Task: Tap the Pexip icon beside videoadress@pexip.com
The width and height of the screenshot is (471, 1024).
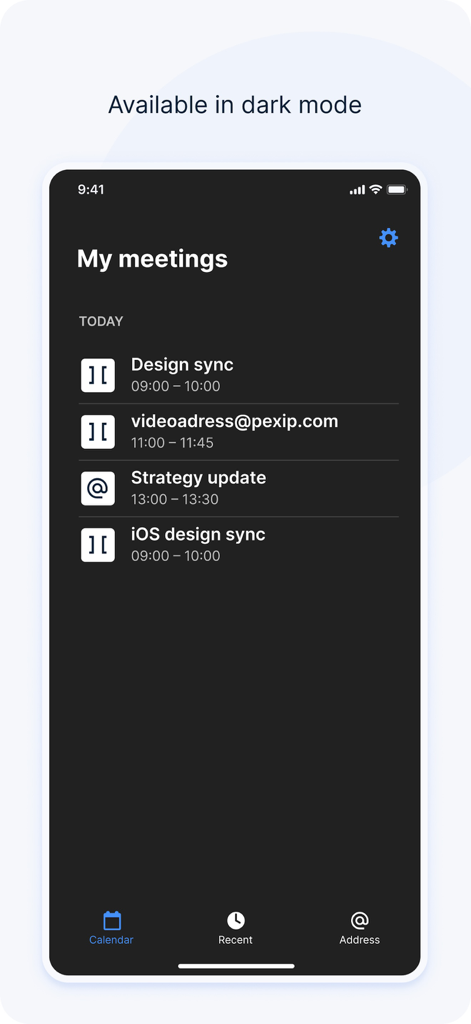Action: tap(98, 432)
